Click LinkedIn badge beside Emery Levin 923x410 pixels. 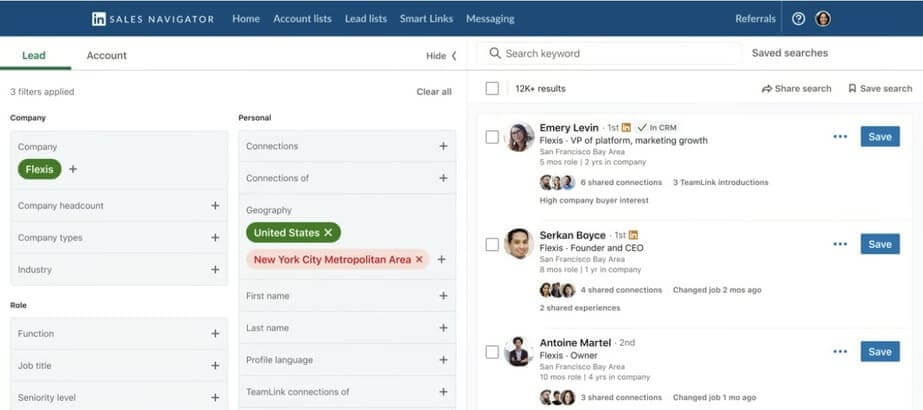[626, 127]
